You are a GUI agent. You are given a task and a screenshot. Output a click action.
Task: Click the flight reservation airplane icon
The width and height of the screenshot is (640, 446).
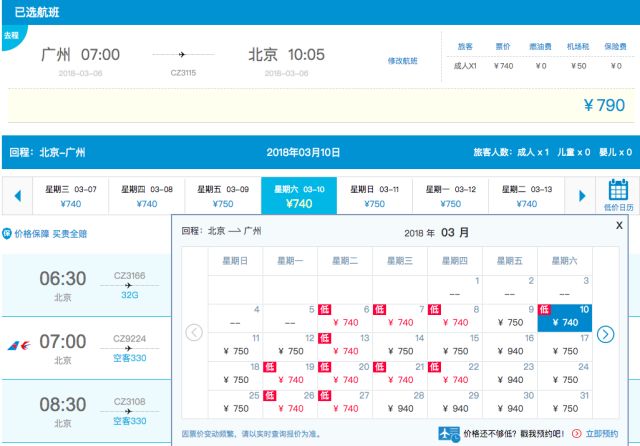tap(449, 434)
